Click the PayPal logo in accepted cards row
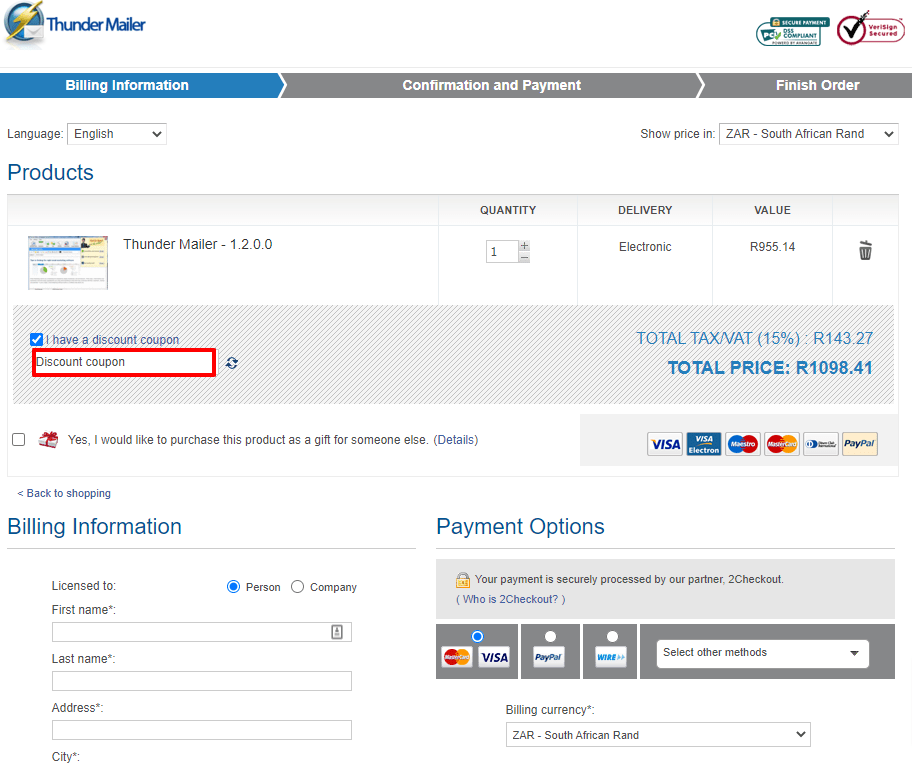 pyautogui.click(x=859, y=444)
